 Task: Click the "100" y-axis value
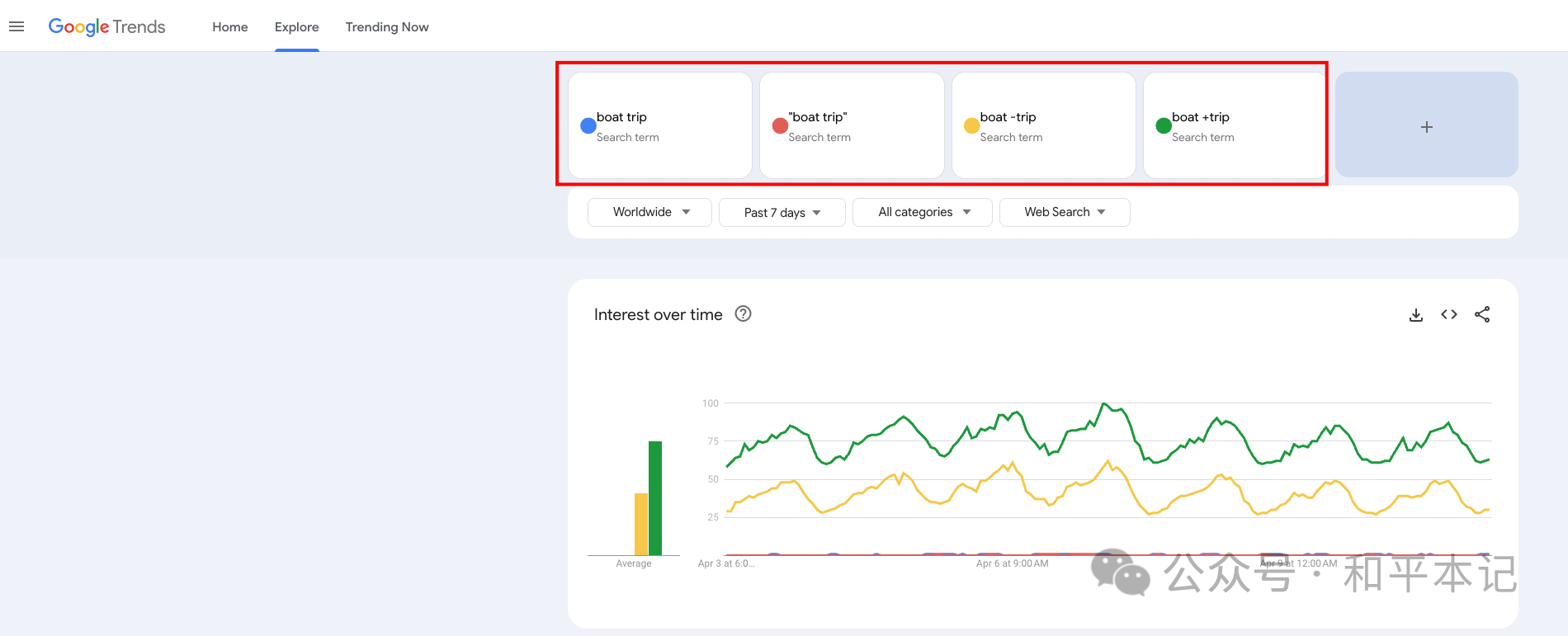711,403
